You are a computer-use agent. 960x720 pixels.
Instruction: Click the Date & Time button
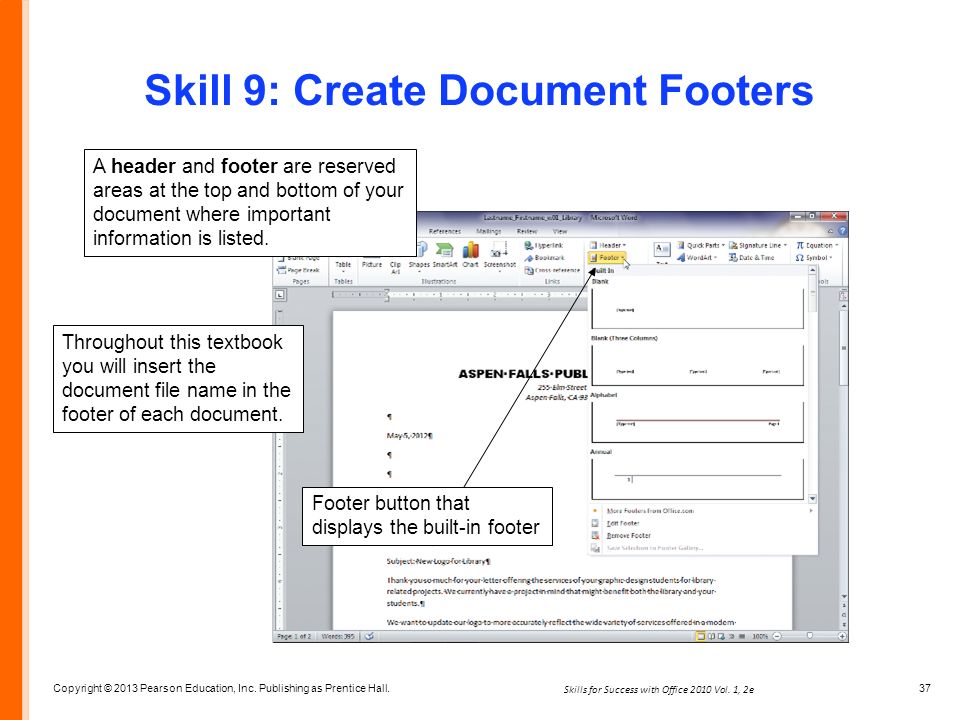752,258
